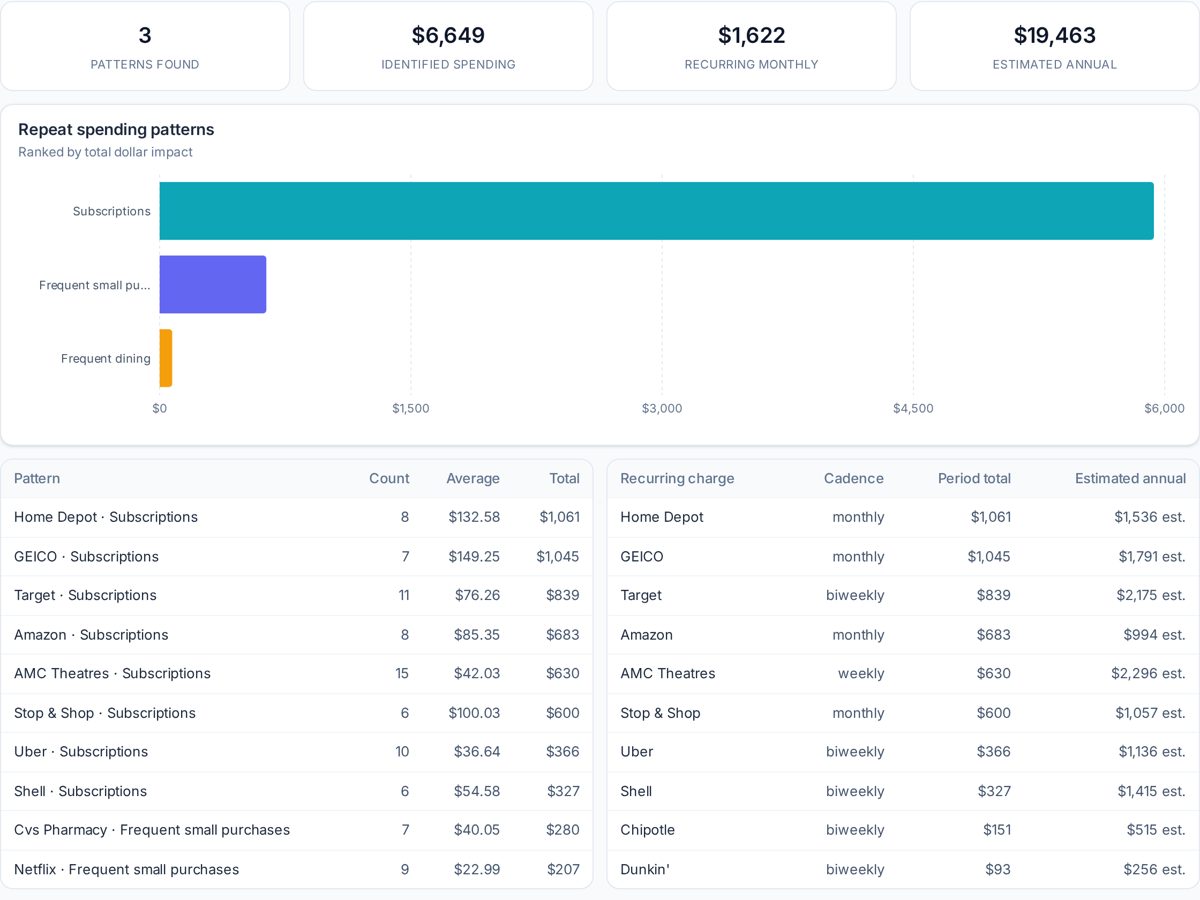Click the $207 total for Netflix

563,869
